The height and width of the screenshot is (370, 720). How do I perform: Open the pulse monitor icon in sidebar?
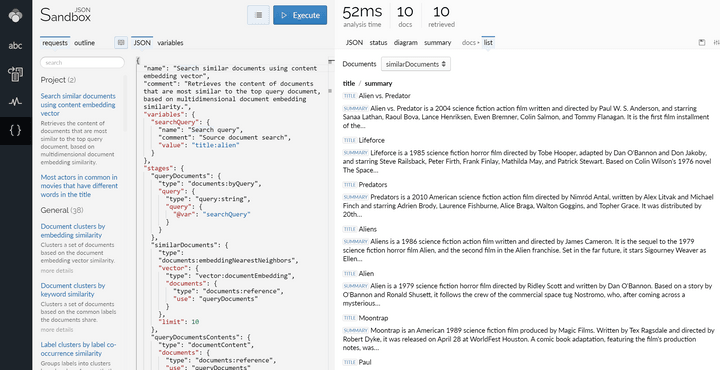pos(16,102)
